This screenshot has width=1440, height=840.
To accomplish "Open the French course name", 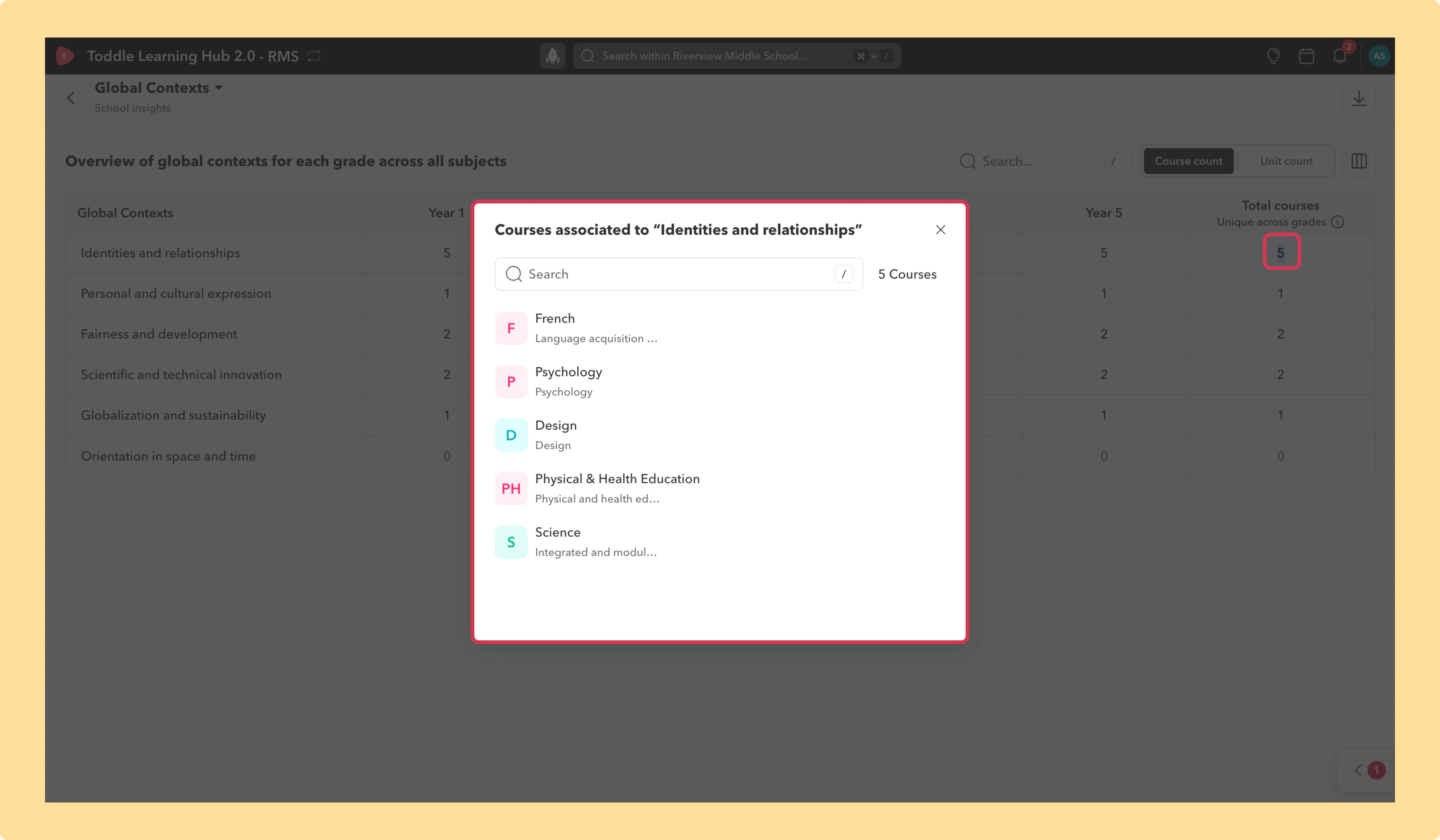I will tap(555, 318).
